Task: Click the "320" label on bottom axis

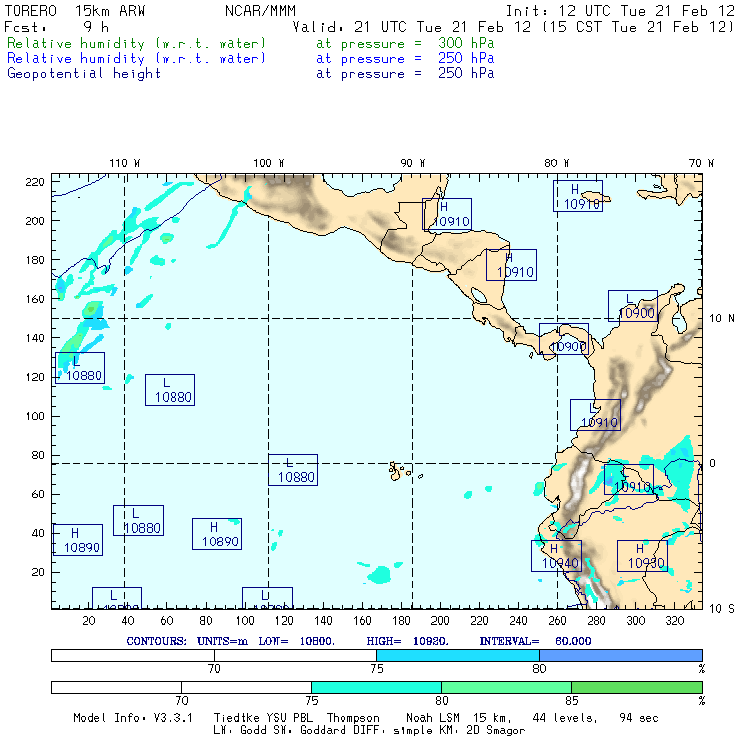Action: (x=674, y=621)
